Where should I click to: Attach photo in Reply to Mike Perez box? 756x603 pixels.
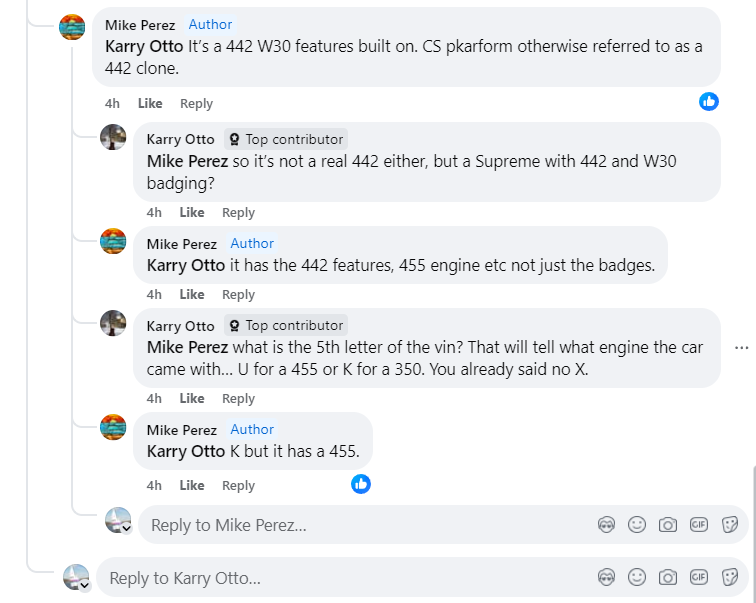point(667,525)
